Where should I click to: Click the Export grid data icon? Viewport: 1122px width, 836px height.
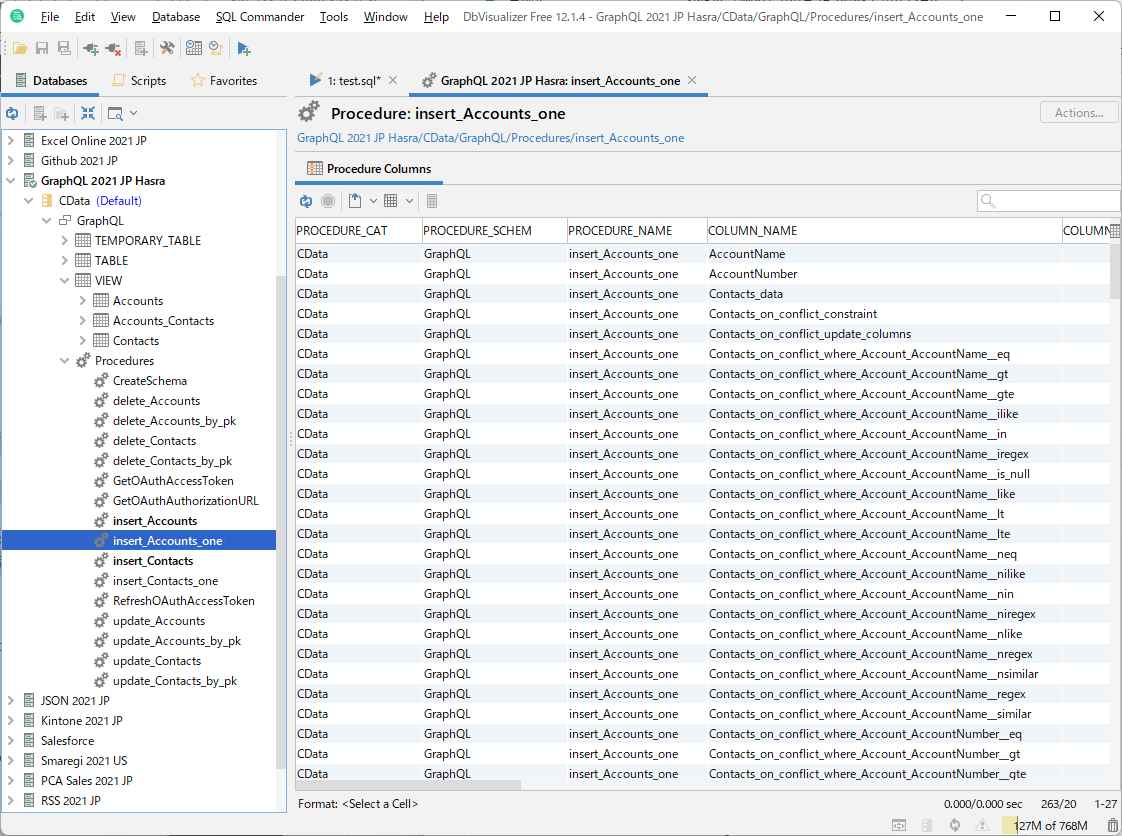click(x=355, y=201)
